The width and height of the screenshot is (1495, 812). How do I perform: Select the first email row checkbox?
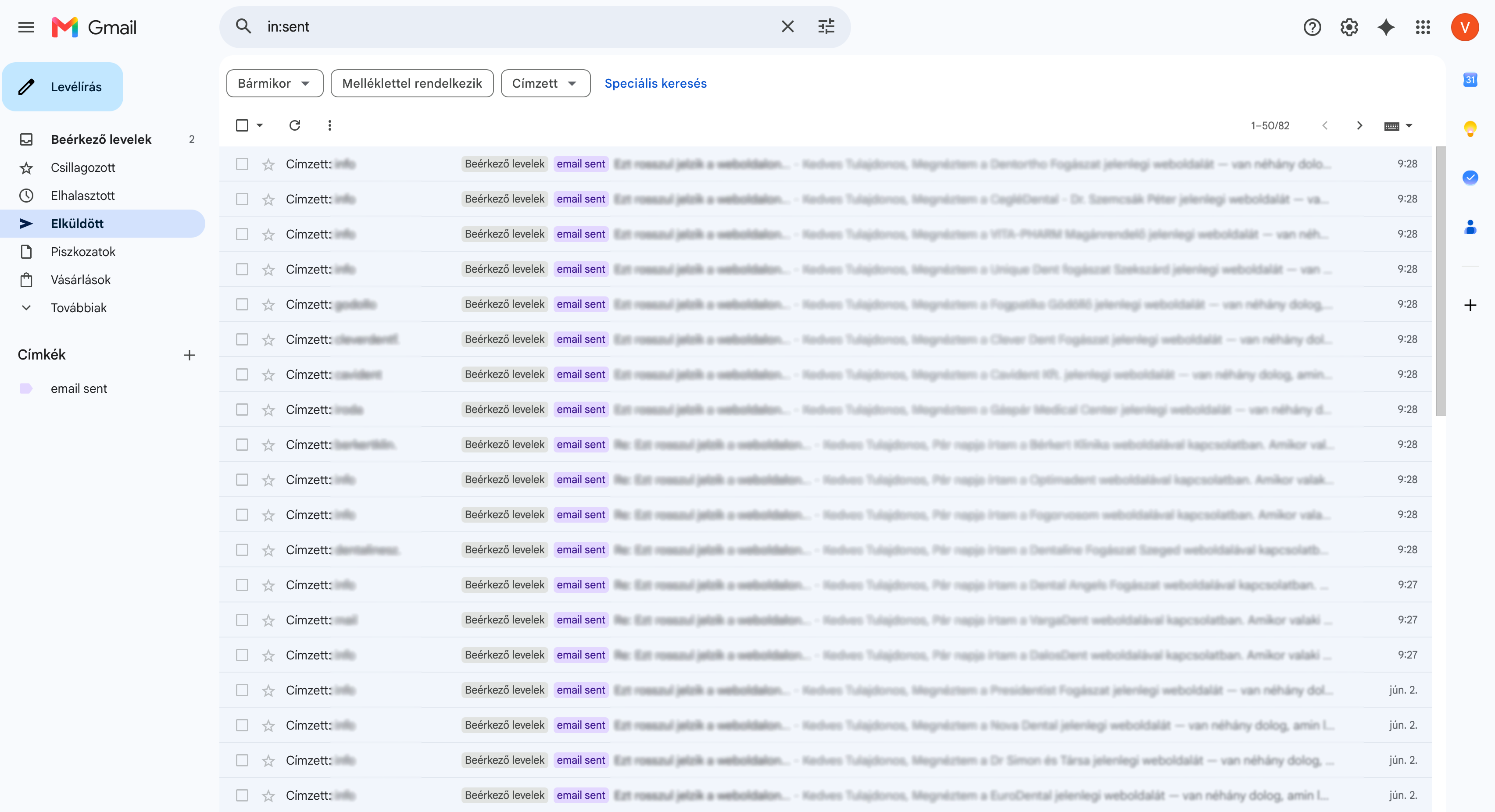(x=242, y=164)
